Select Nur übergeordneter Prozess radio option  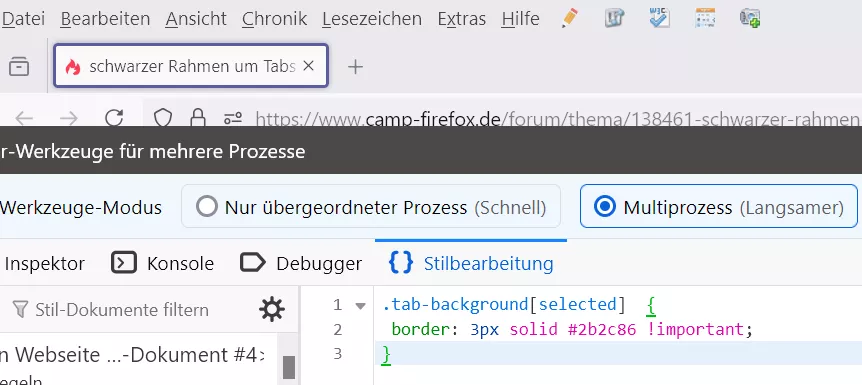coord(371,206)
